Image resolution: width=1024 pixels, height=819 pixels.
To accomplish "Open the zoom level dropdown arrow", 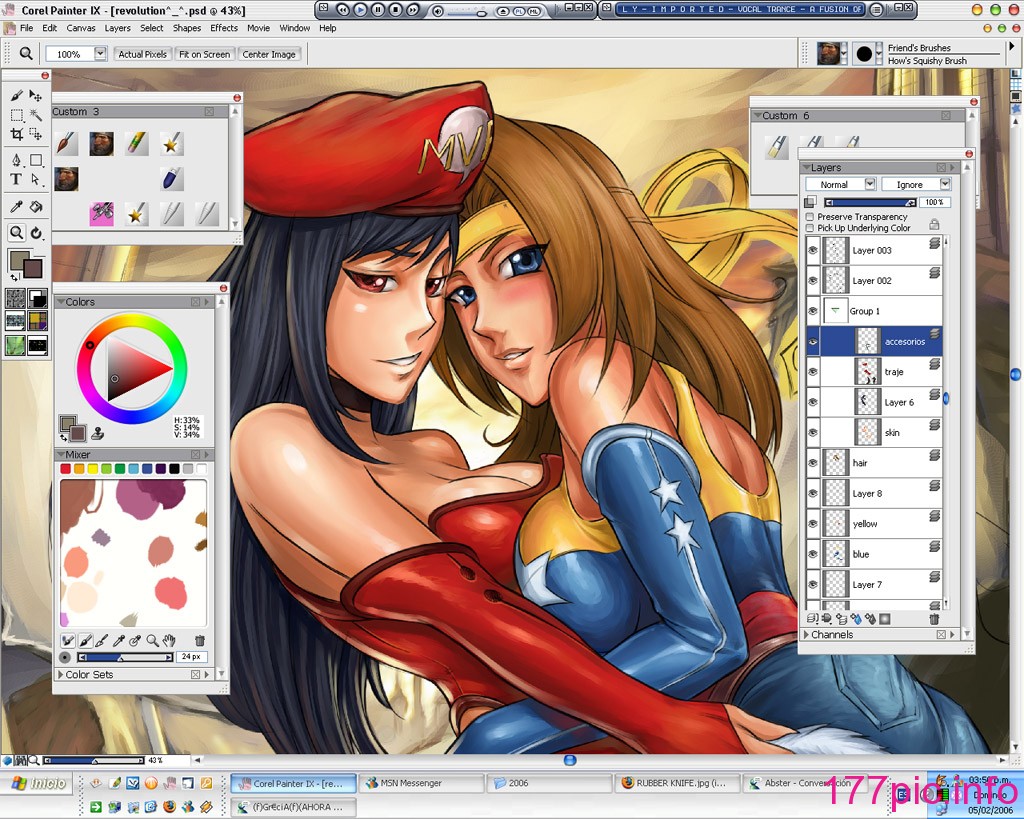I will [x=100, y=54].
